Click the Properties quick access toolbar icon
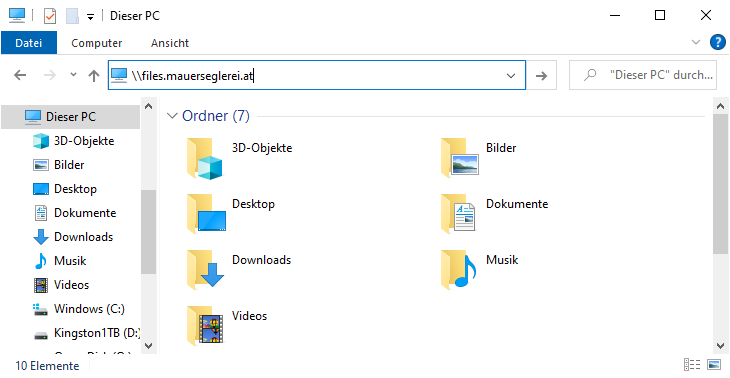Viewport: 730px width, 378px height. [50, 16]
